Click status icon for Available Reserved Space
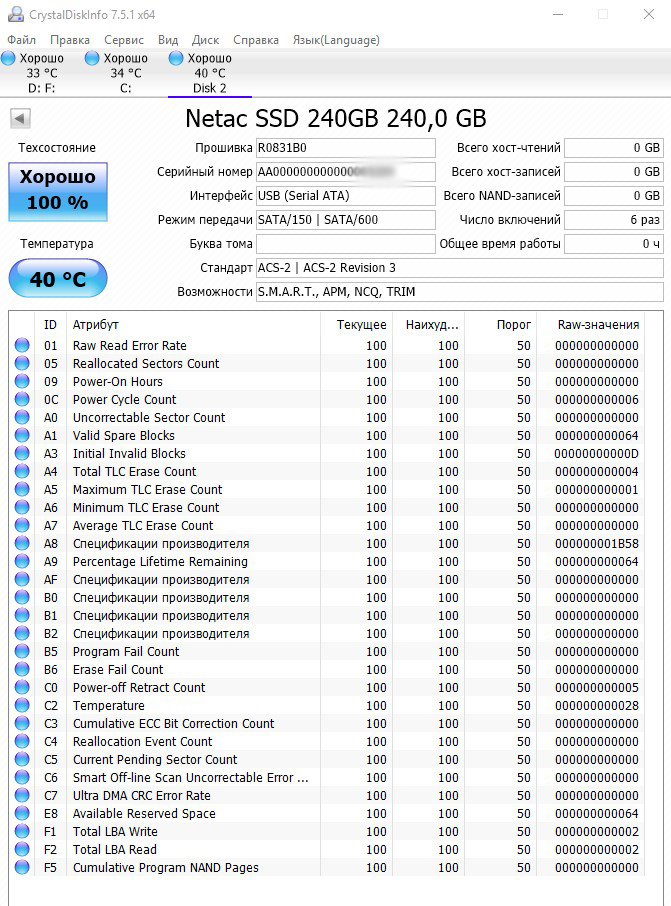 coord(22,814)
